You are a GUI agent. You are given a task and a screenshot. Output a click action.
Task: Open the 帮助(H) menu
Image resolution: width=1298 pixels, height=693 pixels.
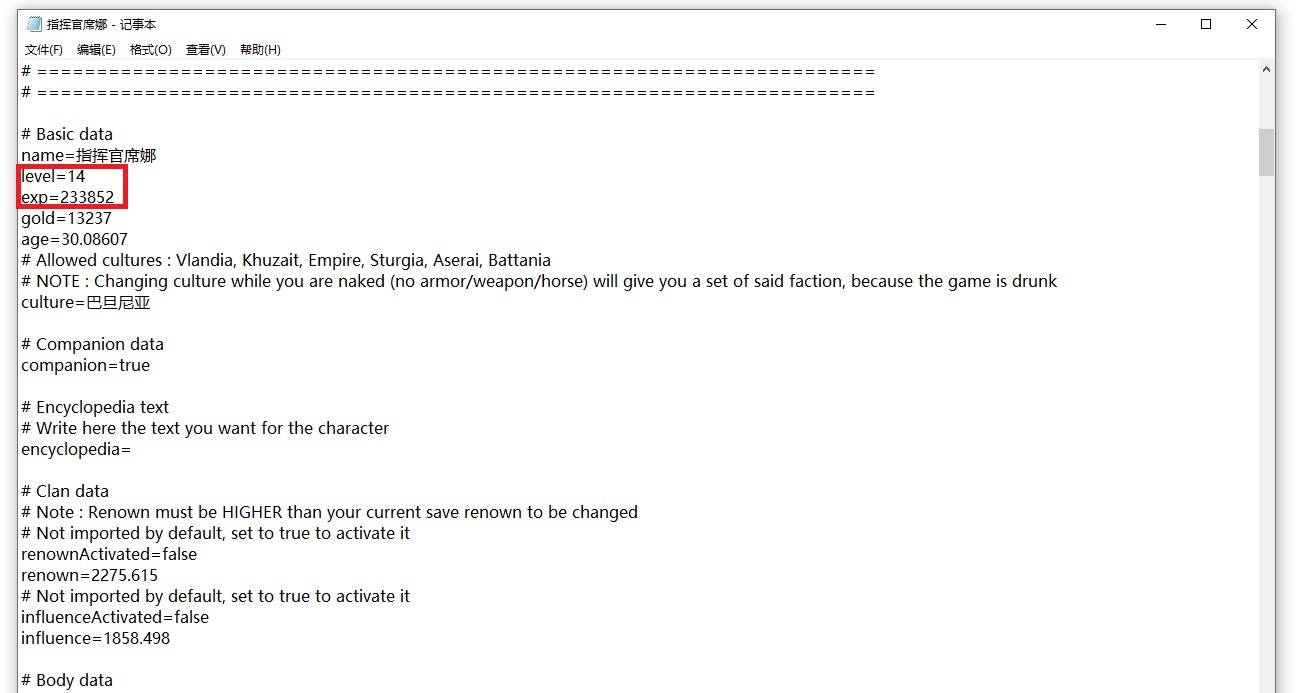pos(260,49)
